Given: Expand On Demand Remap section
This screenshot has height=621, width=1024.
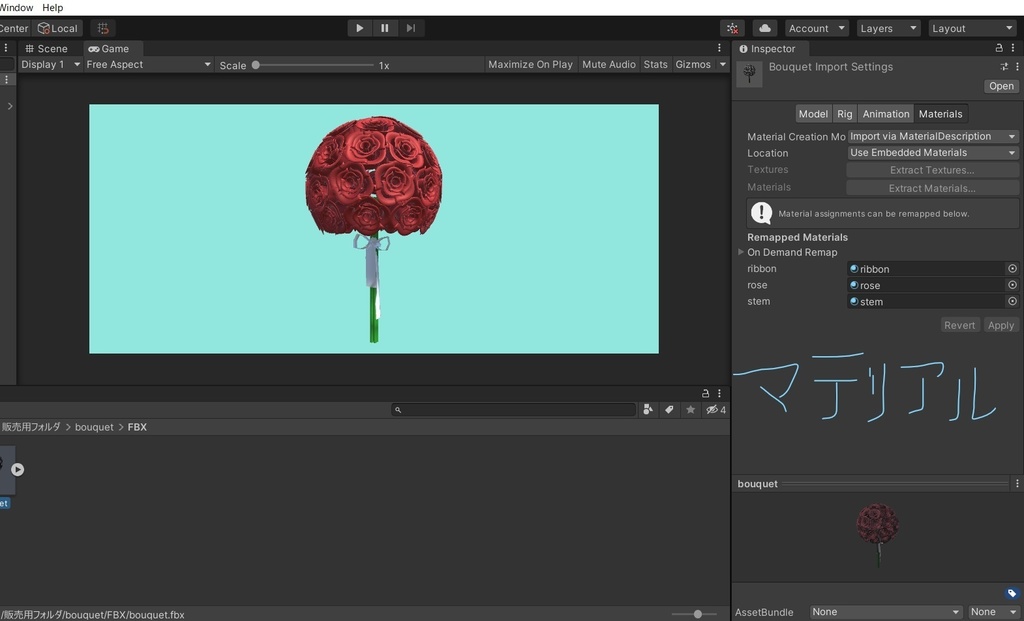Looking at the screenshot, I should point(741,253).
